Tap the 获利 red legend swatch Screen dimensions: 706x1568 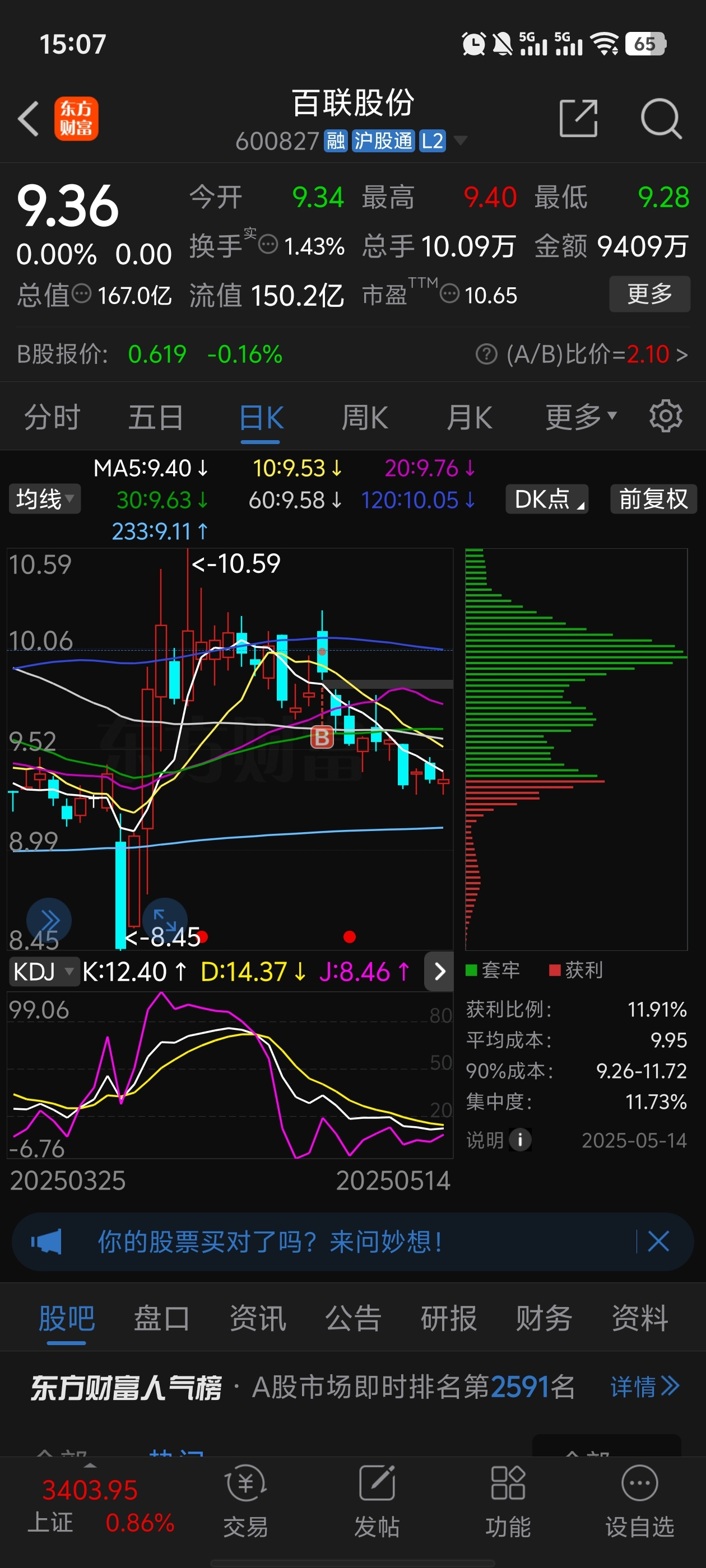click(x=554, y=970)
